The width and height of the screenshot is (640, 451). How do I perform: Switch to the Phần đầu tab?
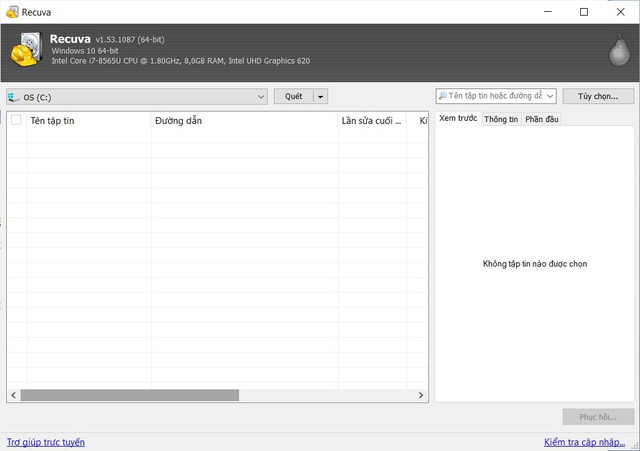pyautogui.click(x=542, y=120)
